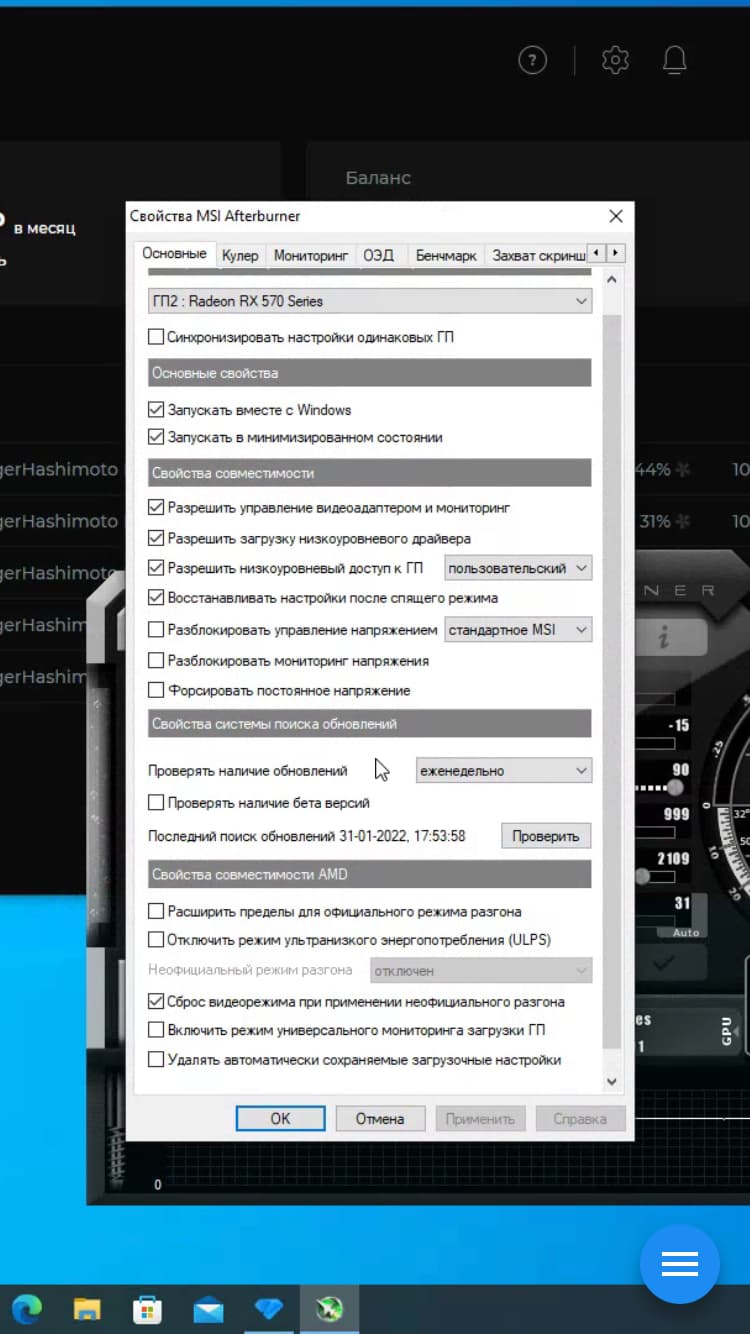Click the Баланс heading in background page
The width and height of the screenshot is (750, 1334).
coord(378,178)
